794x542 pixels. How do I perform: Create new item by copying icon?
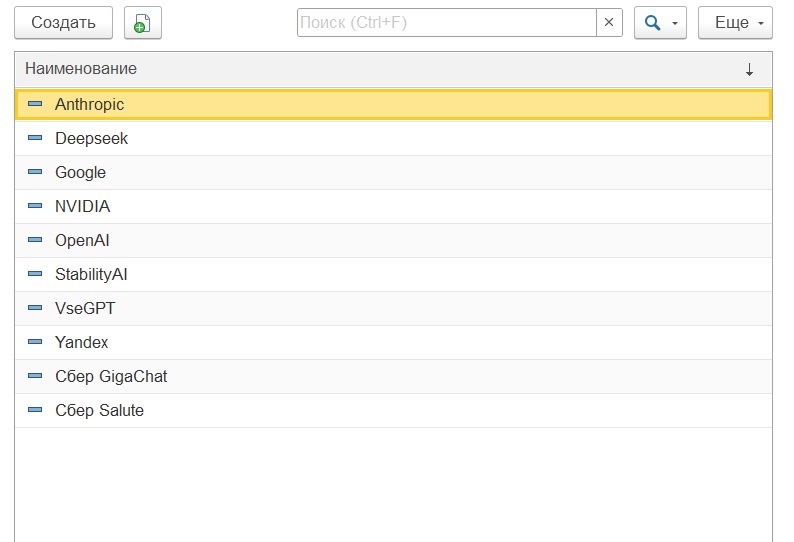click(143, 22)
